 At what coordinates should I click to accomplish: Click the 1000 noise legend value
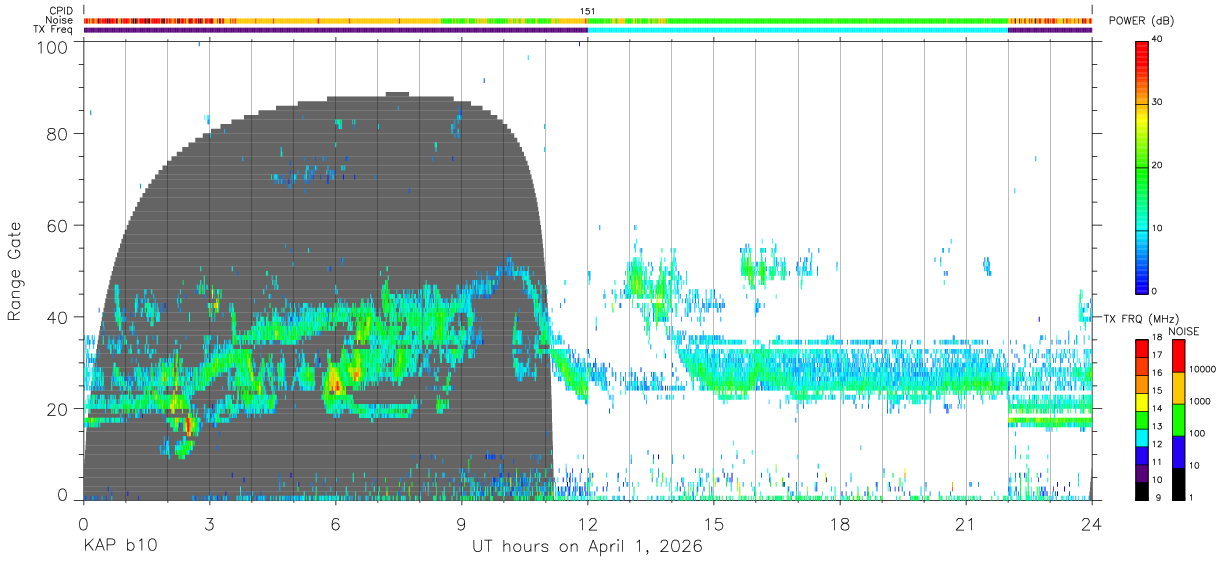point(1199,402)
